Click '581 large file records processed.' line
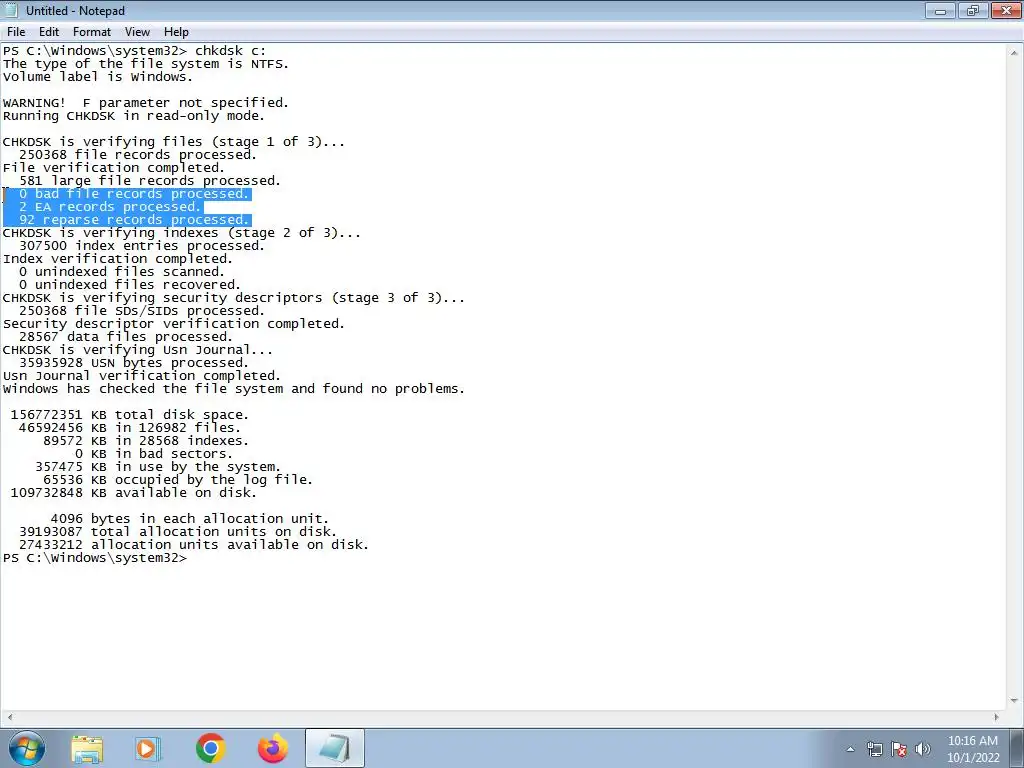 coord(150,181)
